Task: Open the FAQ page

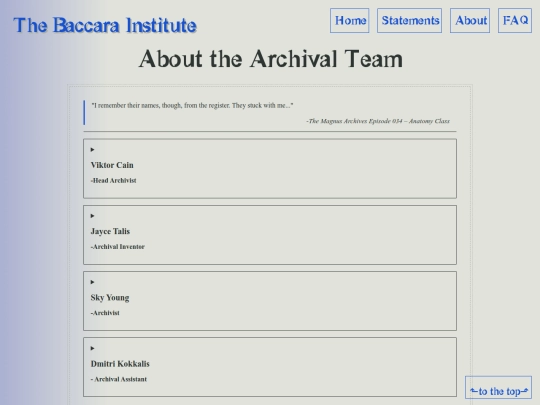Action: pyautogui.click(x=515, y=21)
